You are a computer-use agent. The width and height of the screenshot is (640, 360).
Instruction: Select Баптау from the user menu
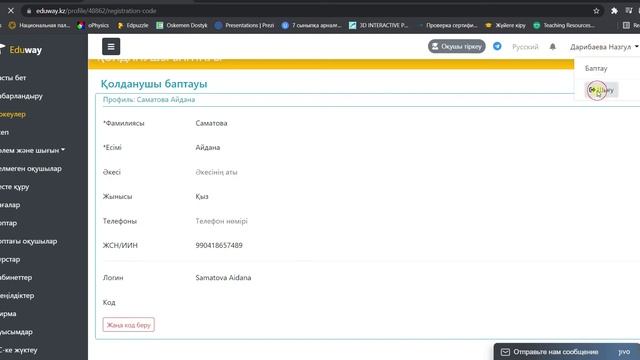[596, 68]
